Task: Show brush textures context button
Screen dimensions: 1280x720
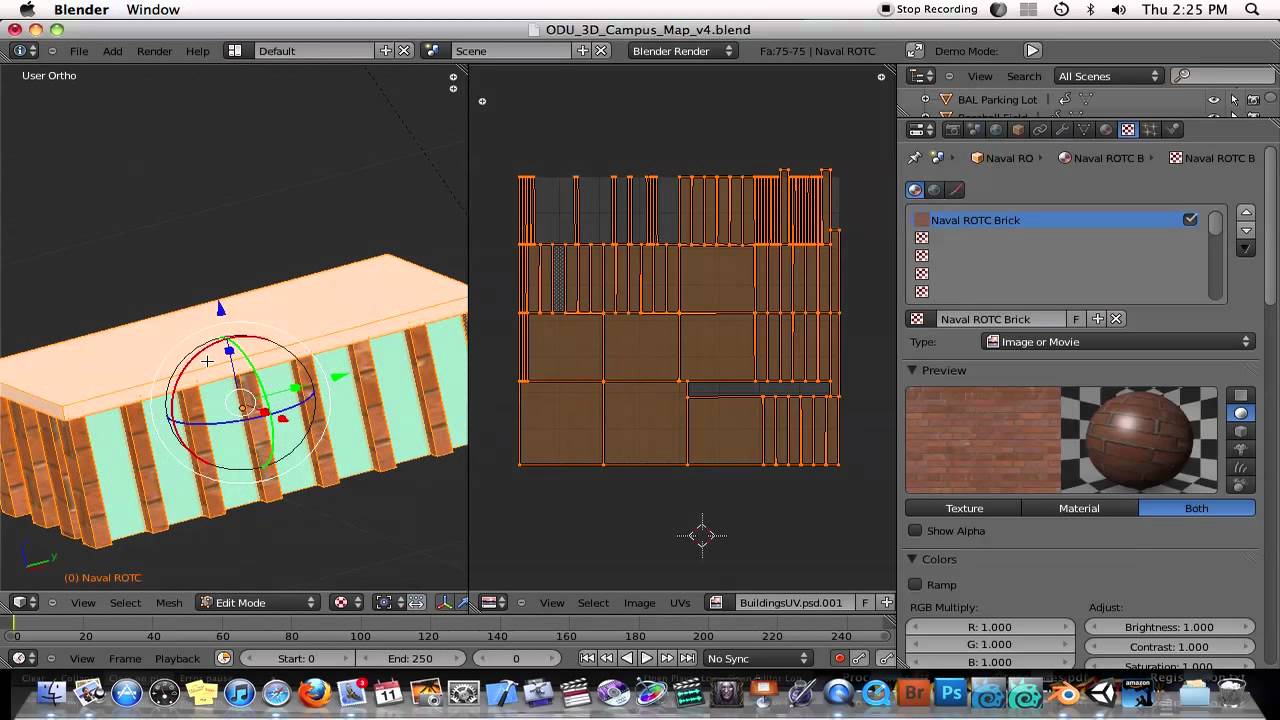Action: click(x=956, y=190)
